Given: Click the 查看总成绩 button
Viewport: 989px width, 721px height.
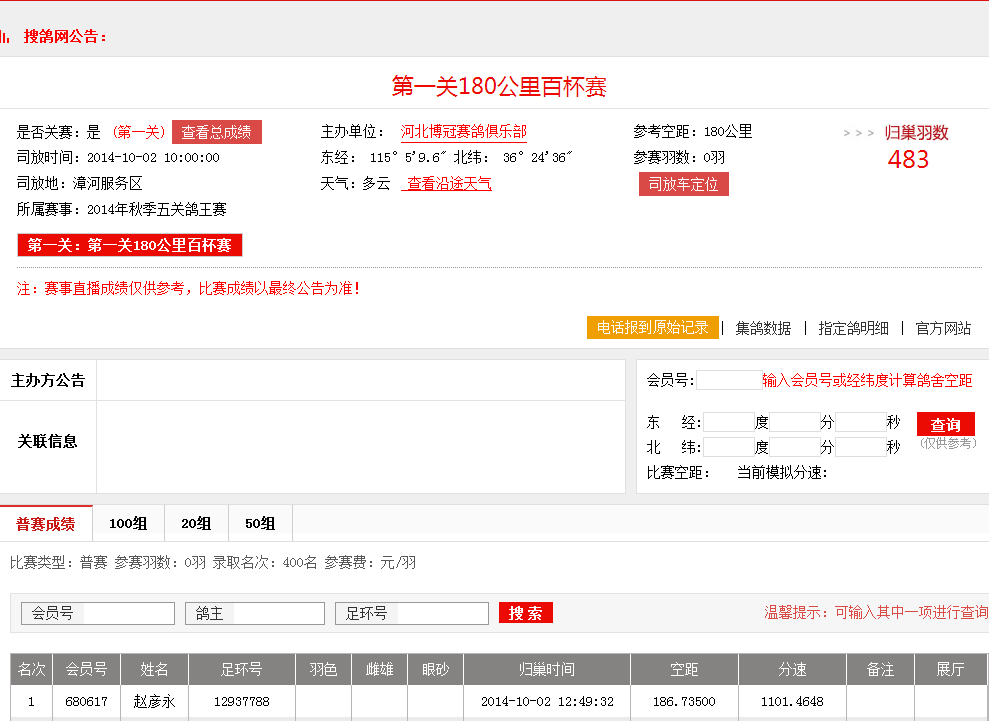Looking at the screenshot, I should point(216,132).
